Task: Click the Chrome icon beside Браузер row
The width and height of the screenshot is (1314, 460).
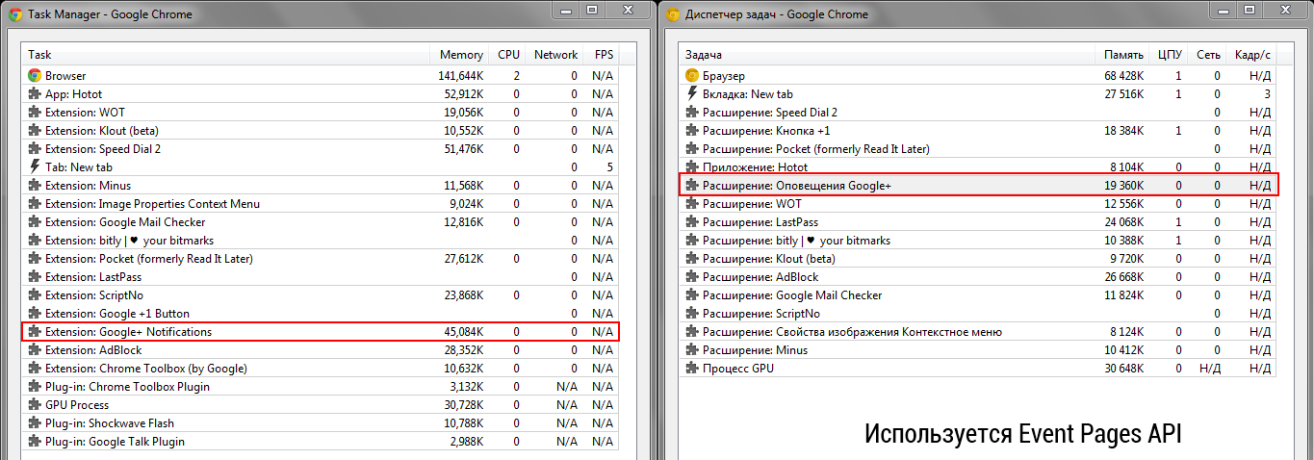Action: tap(692, 76)
